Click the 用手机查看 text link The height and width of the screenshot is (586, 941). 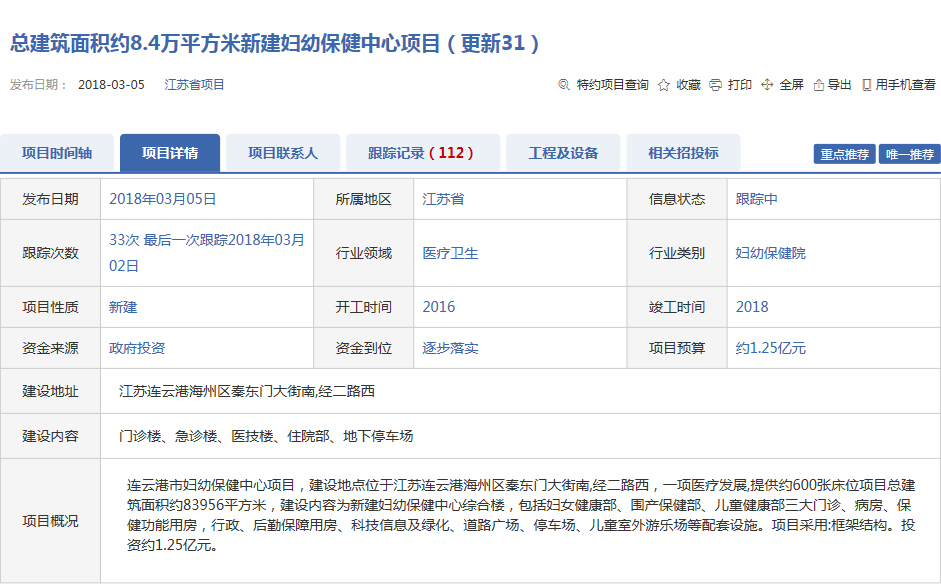(x=905, y=85)
